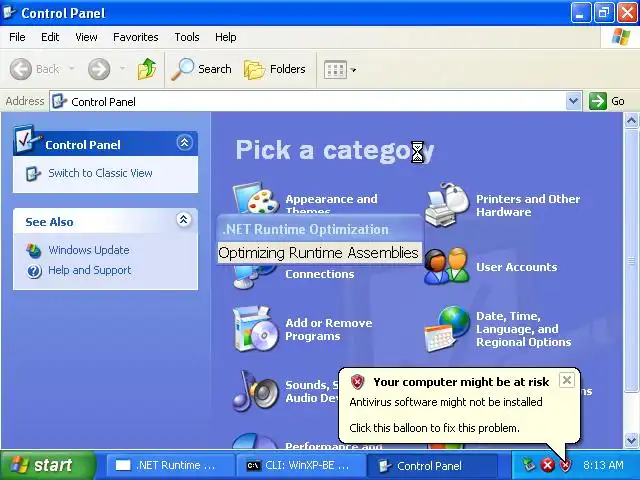Open the Tools menu

tap(187, 37)
